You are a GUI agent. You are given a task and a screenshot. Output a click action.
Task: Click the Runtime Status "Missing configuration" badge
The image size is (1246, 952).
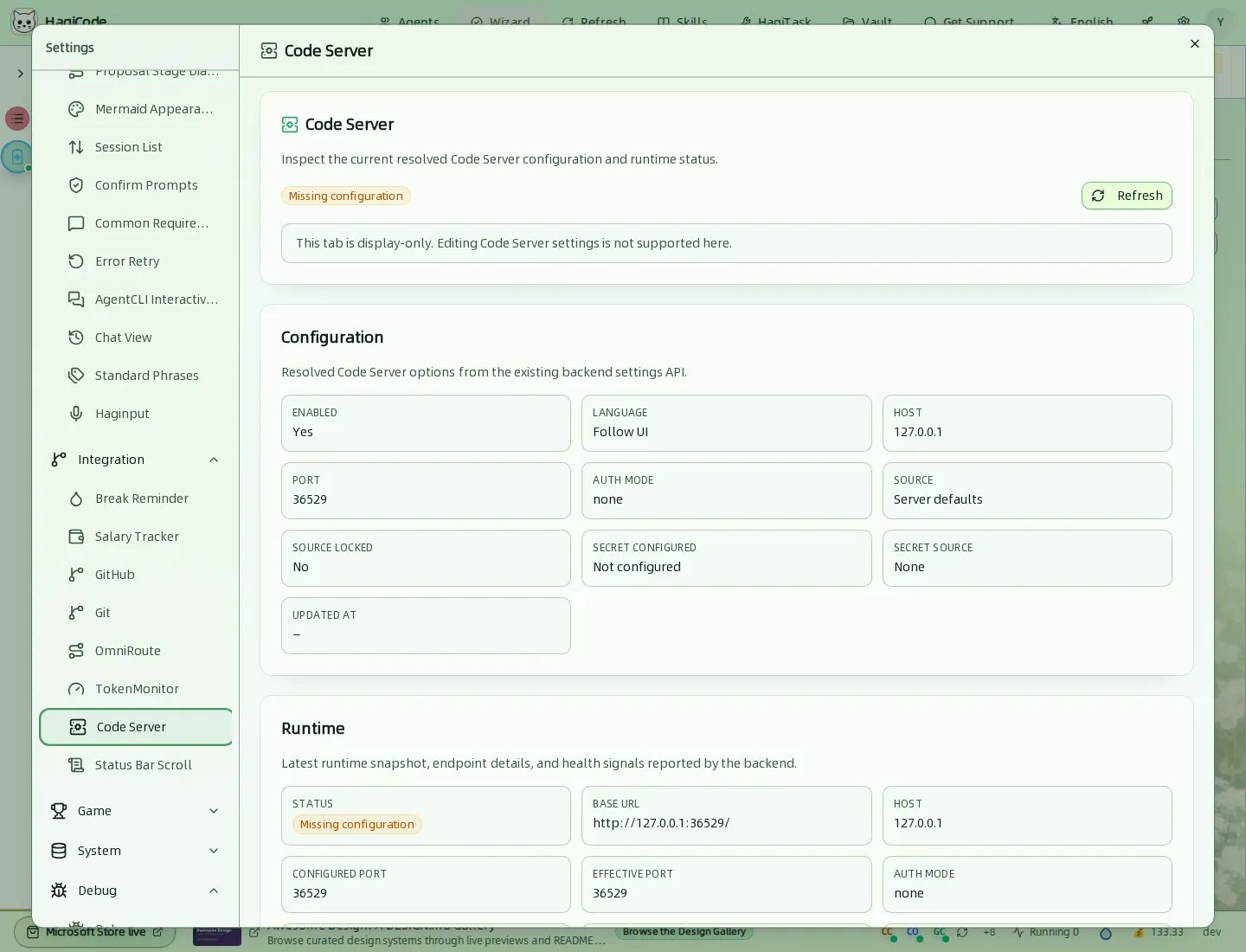coord(356,825)
